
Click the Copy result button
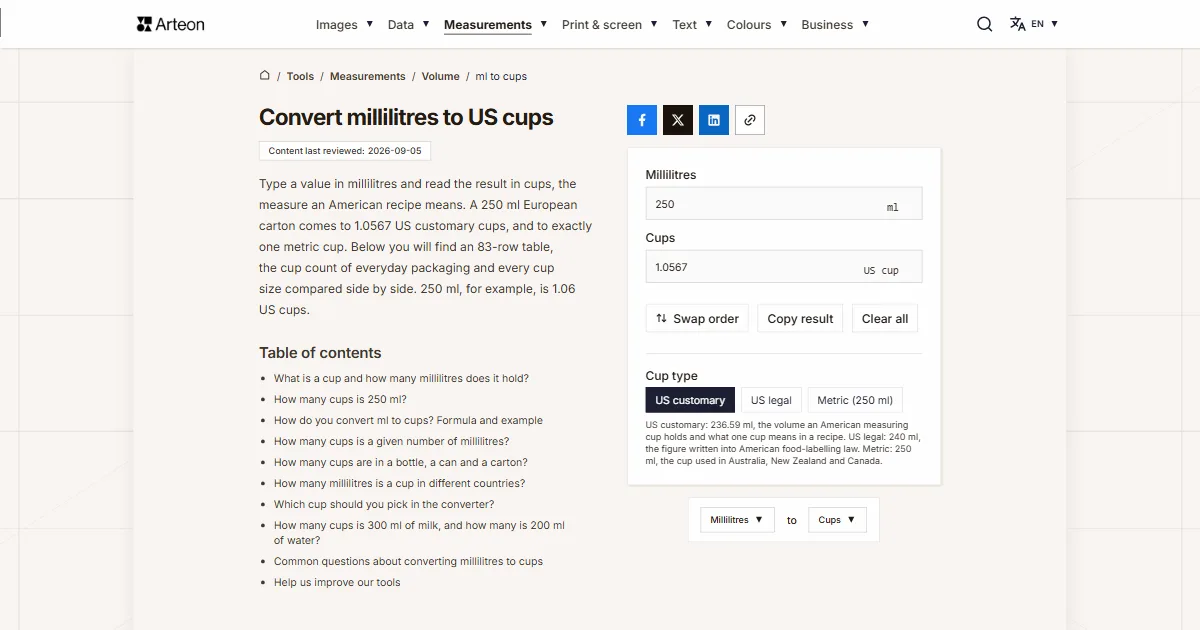800,319
